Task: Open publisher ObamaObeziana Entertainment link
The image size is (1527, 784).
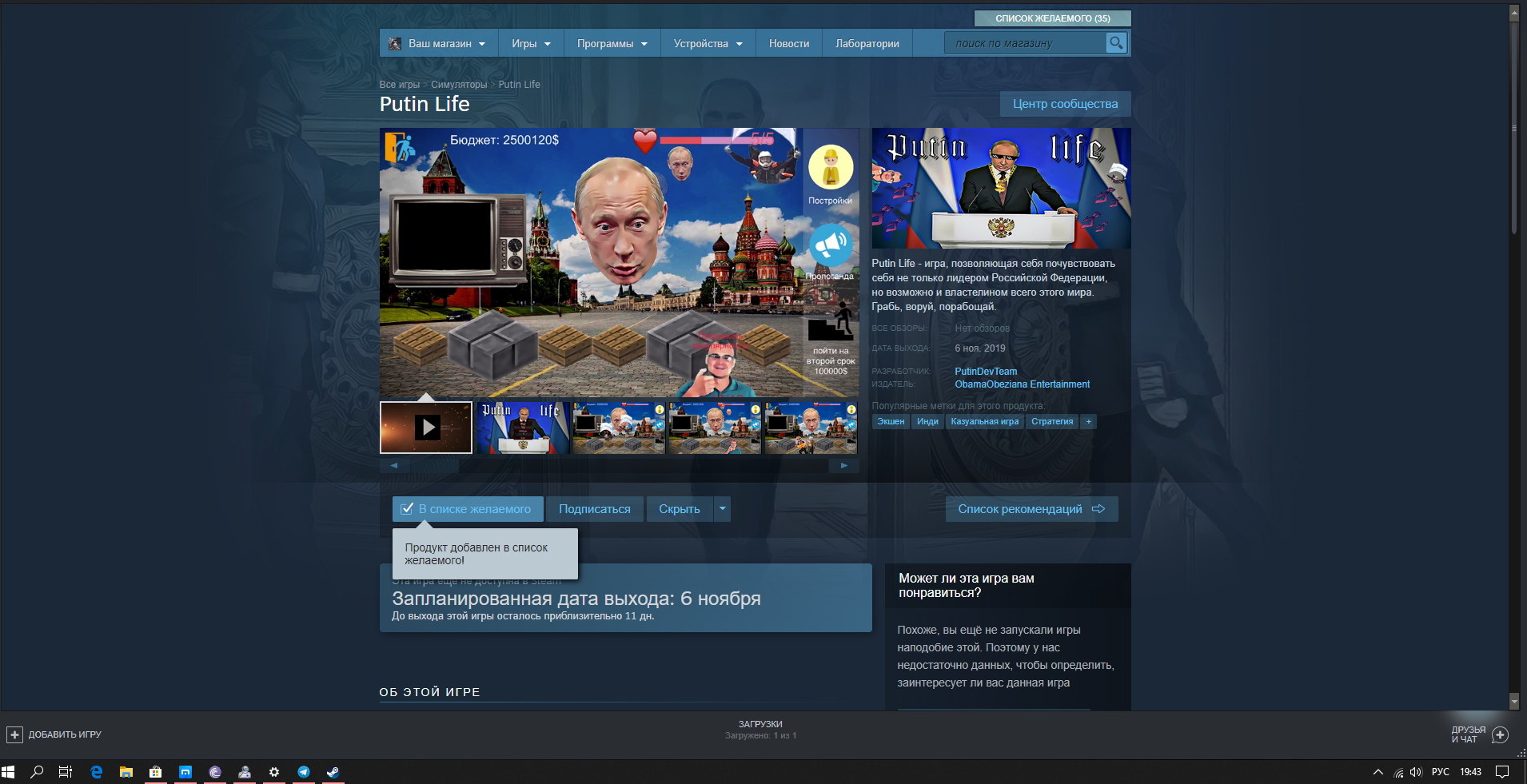Action: pyautogui.click(x=1022, y=384)
